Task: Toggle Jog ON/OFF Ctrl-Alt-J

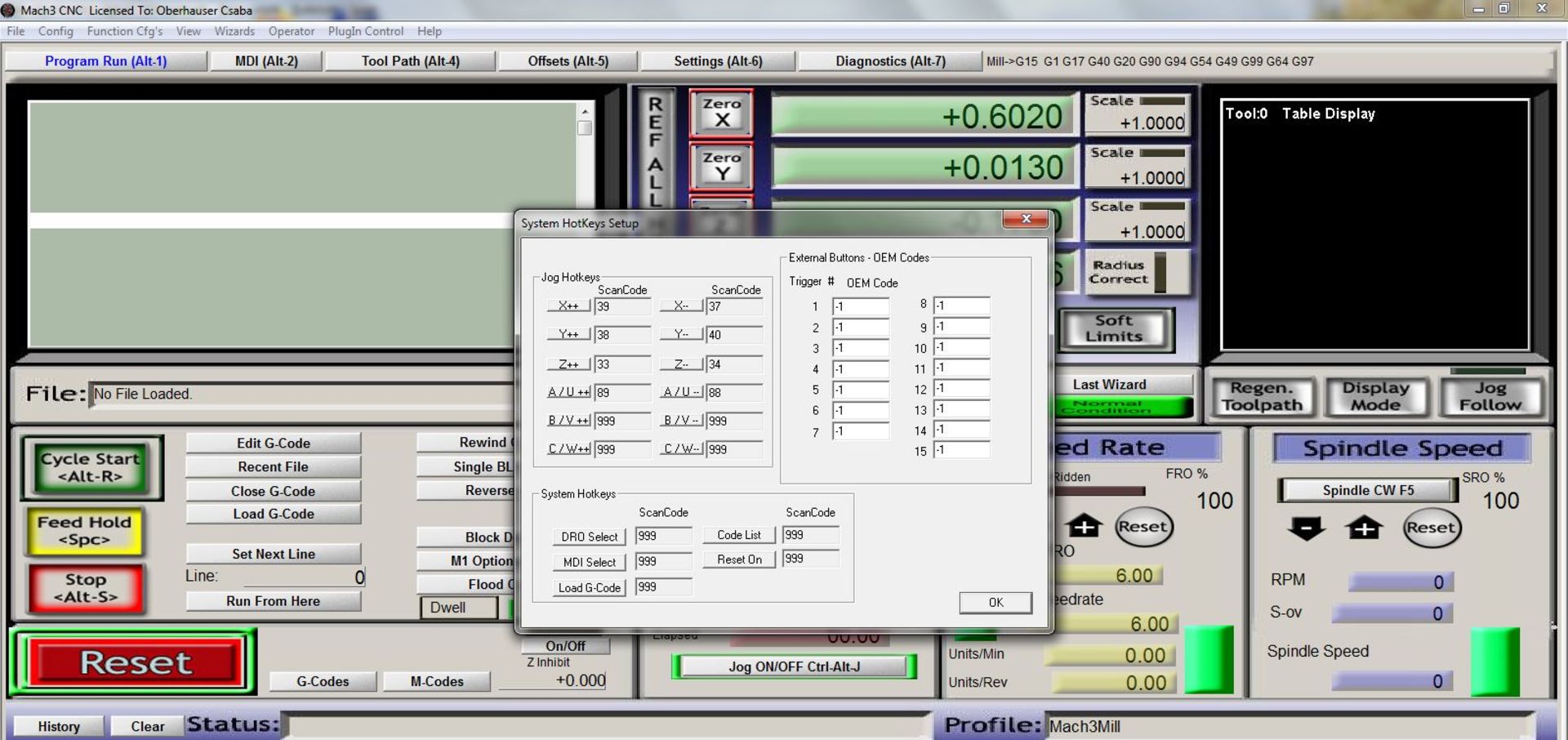Action: [794, 667]
